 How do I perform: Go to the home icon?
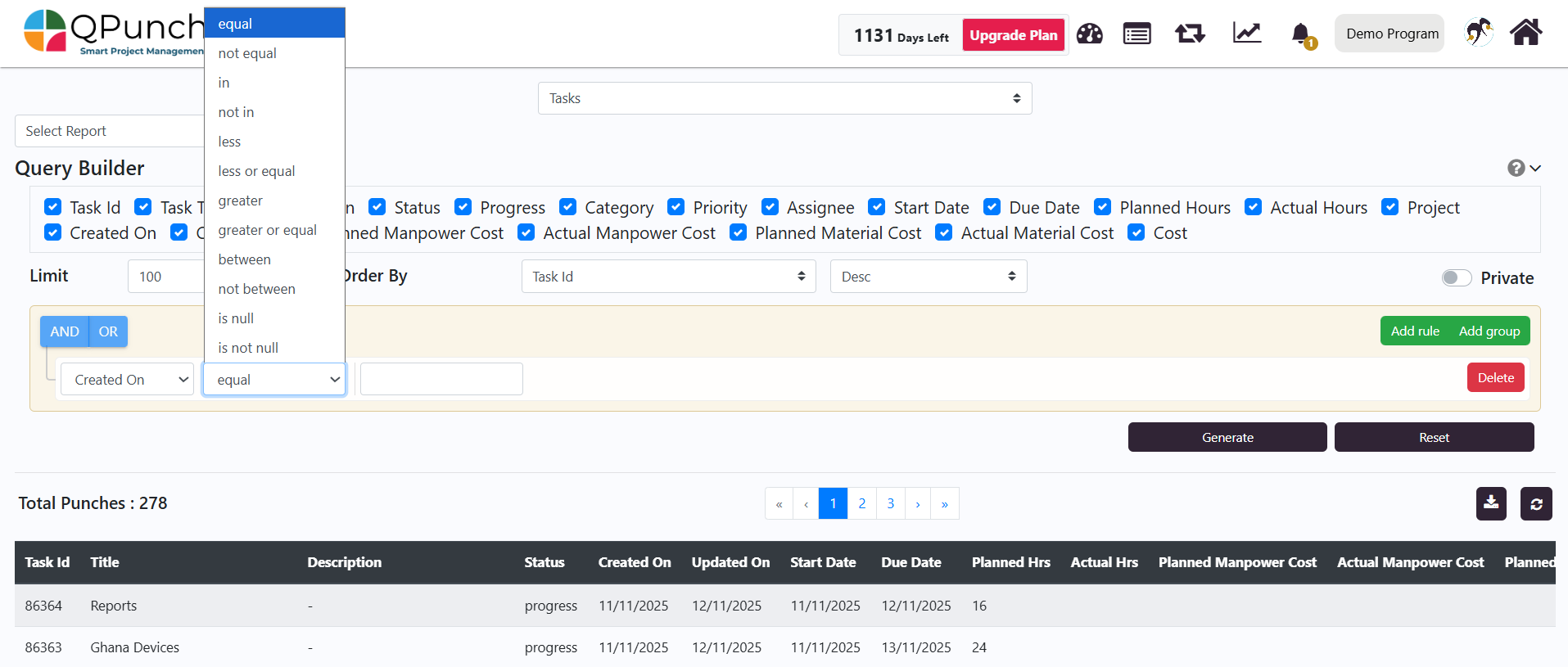tap(1525, 34)
